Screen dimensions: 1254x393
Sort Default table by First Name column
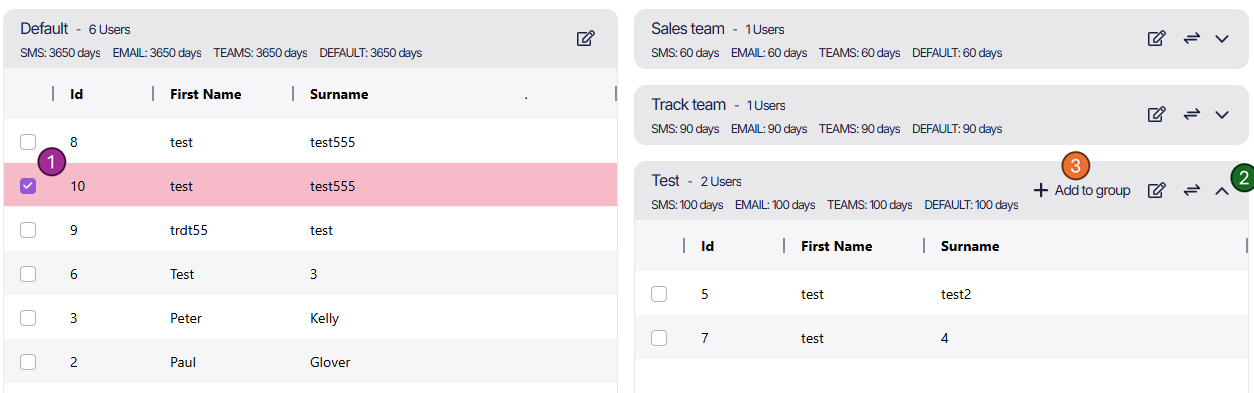click(x=205, y=94)
